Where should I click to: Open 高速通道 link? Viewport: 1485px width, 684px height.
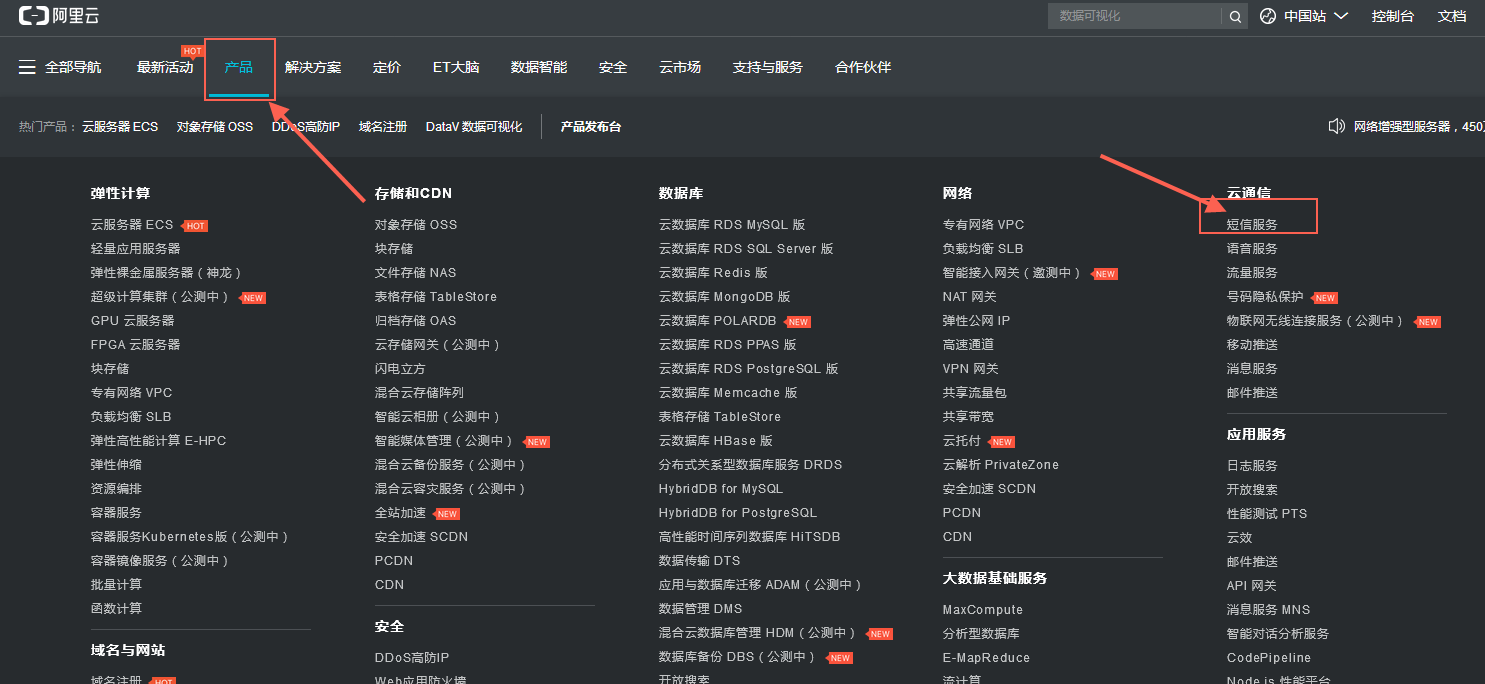968,345
